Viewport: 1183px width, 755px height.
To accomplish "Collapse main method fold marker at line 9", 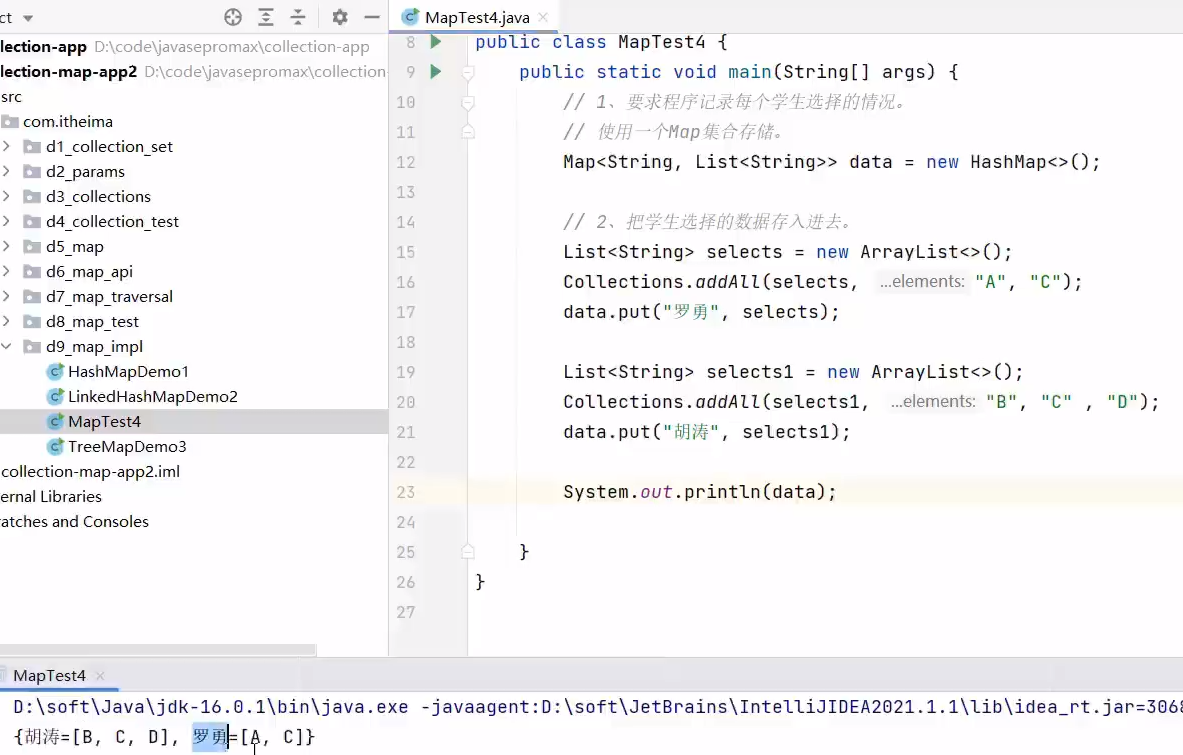I will [x=468, y=72].
